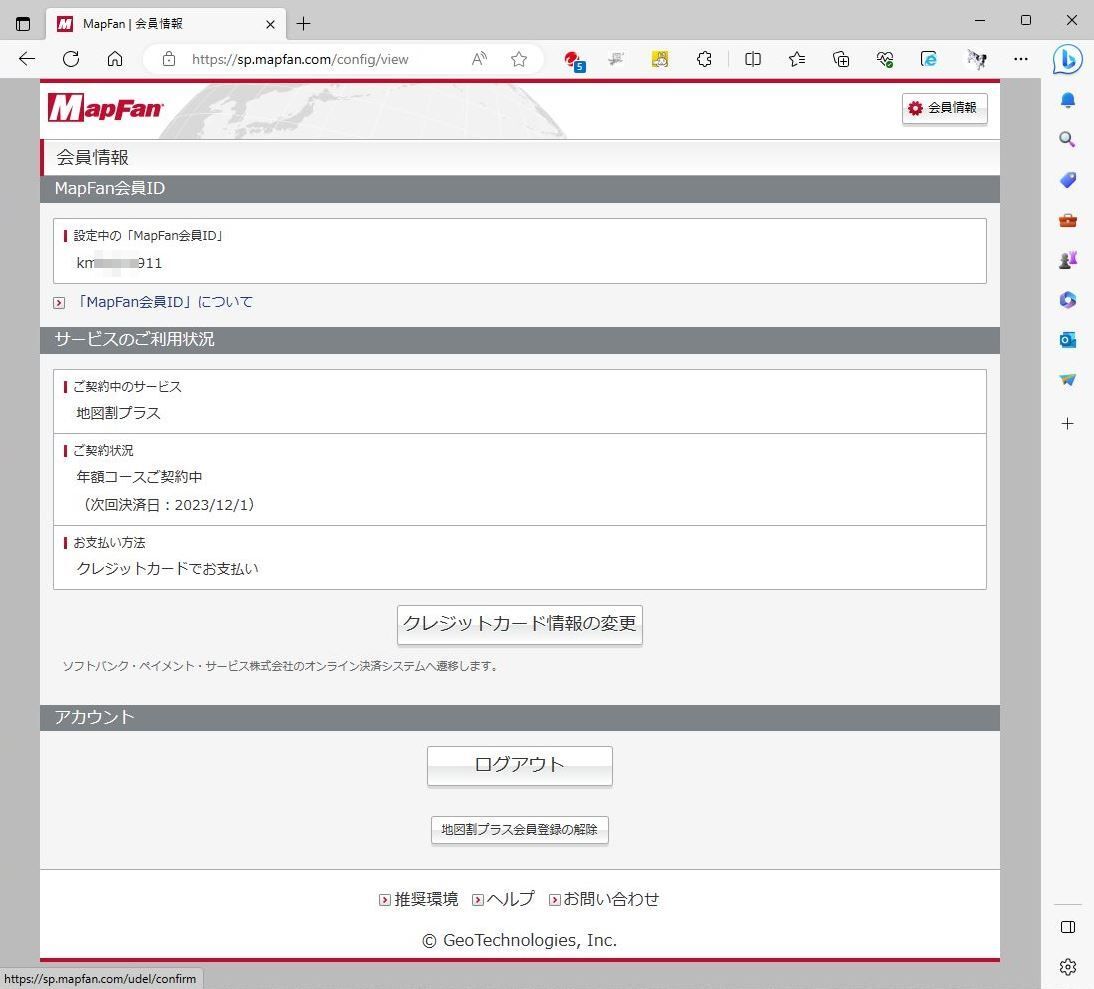Click the お支払い方法 label
Image resolution: width=1094 pixels, height=989 pixels.
(x=109, y=543)
